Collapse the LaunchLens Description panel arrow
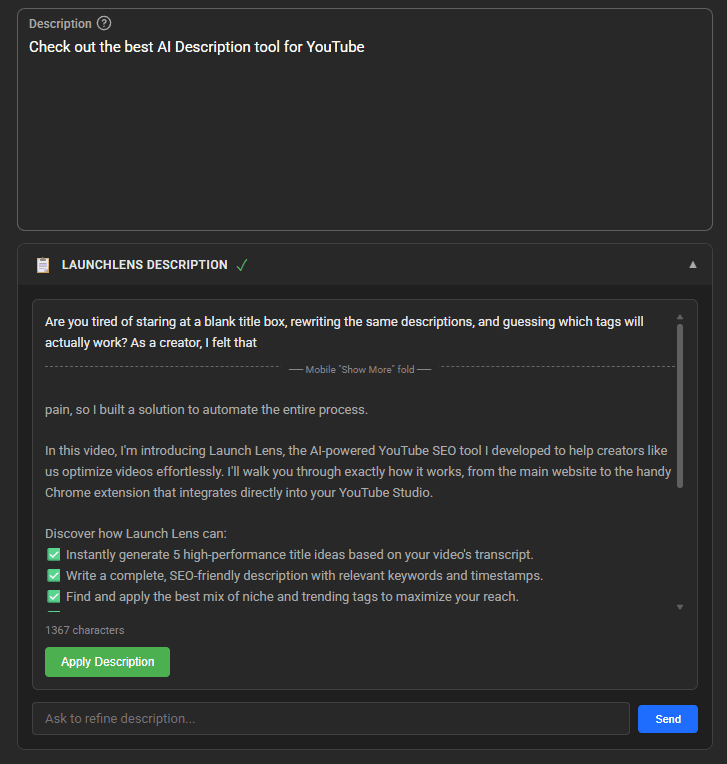 (x=692, y=265)
